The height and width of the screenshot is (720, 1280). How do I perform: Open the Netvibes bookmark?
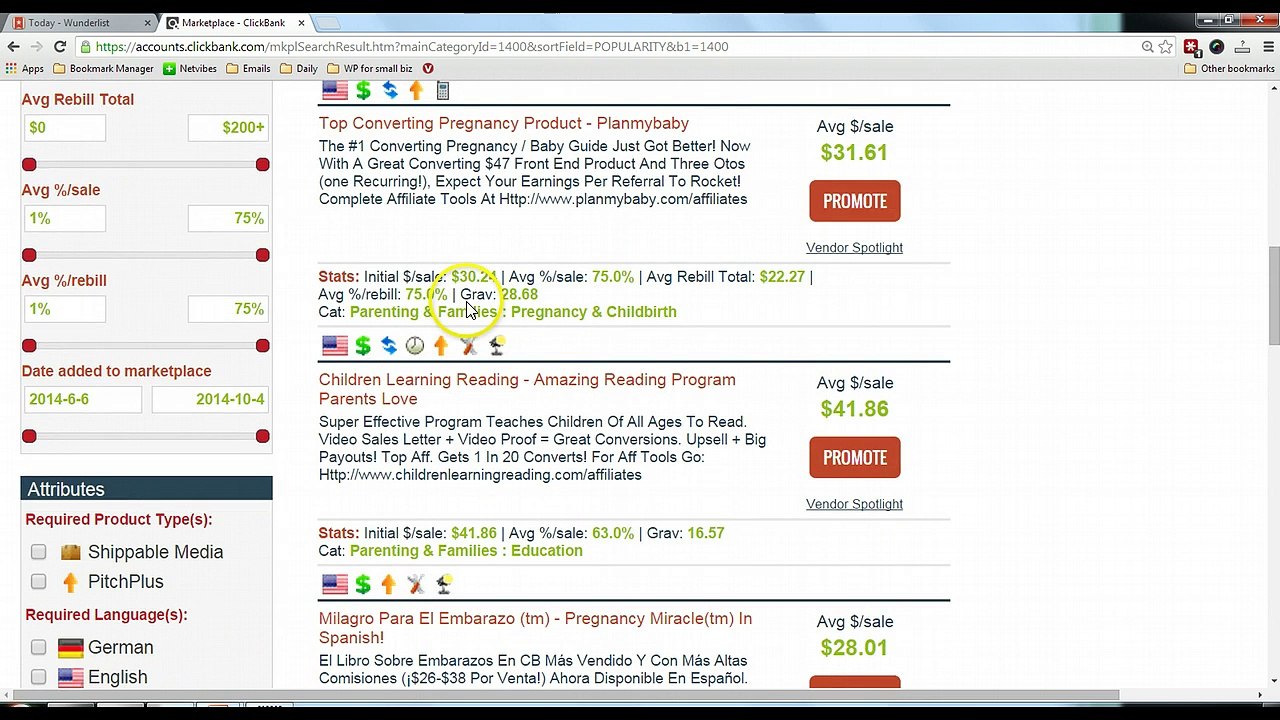pos(190,68)
